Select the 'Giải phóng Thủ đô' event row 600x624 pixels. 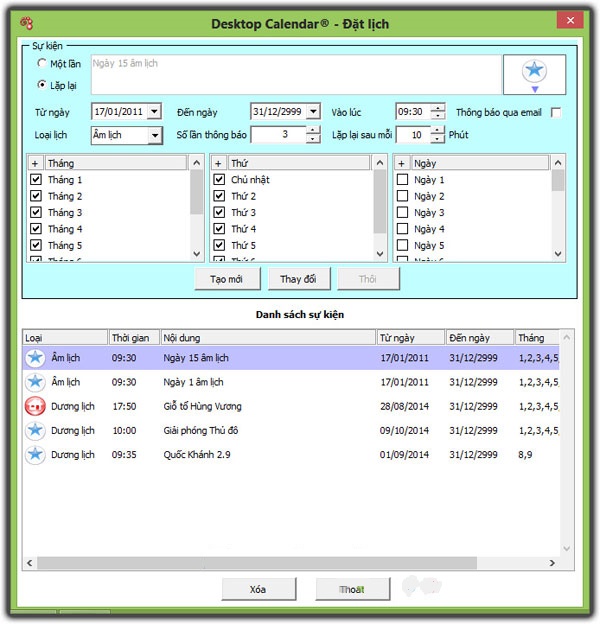coord(290,430)
